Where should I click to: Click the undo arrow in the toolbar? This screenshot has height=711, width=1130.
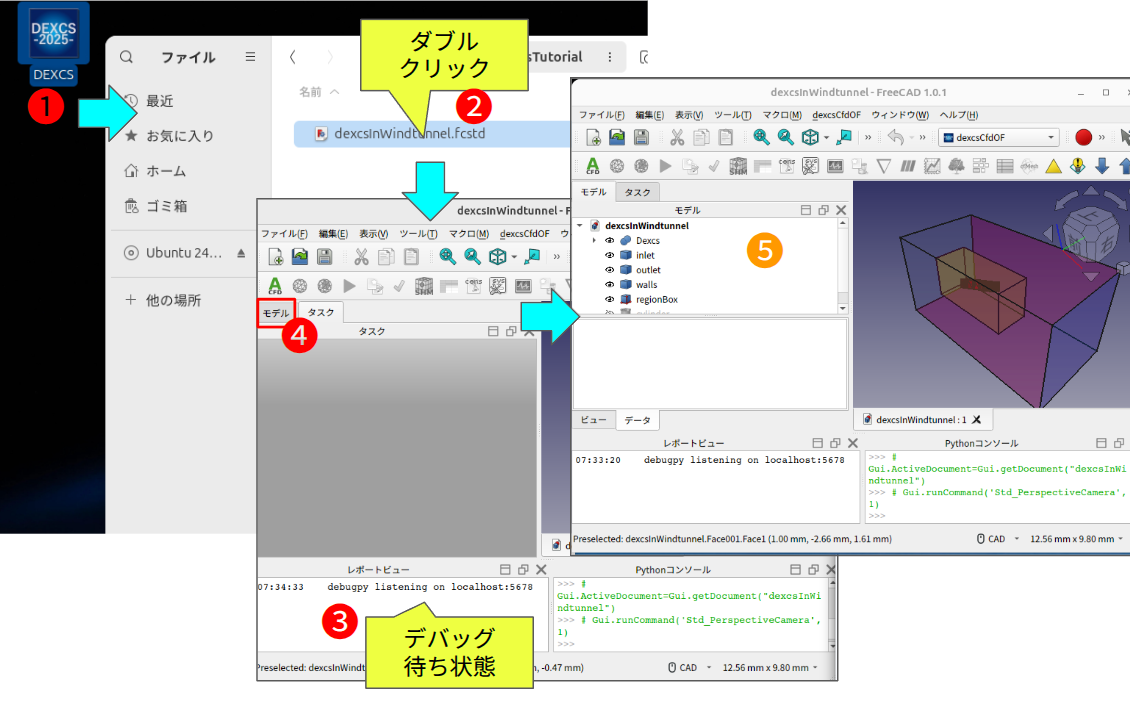pos(896,137)
